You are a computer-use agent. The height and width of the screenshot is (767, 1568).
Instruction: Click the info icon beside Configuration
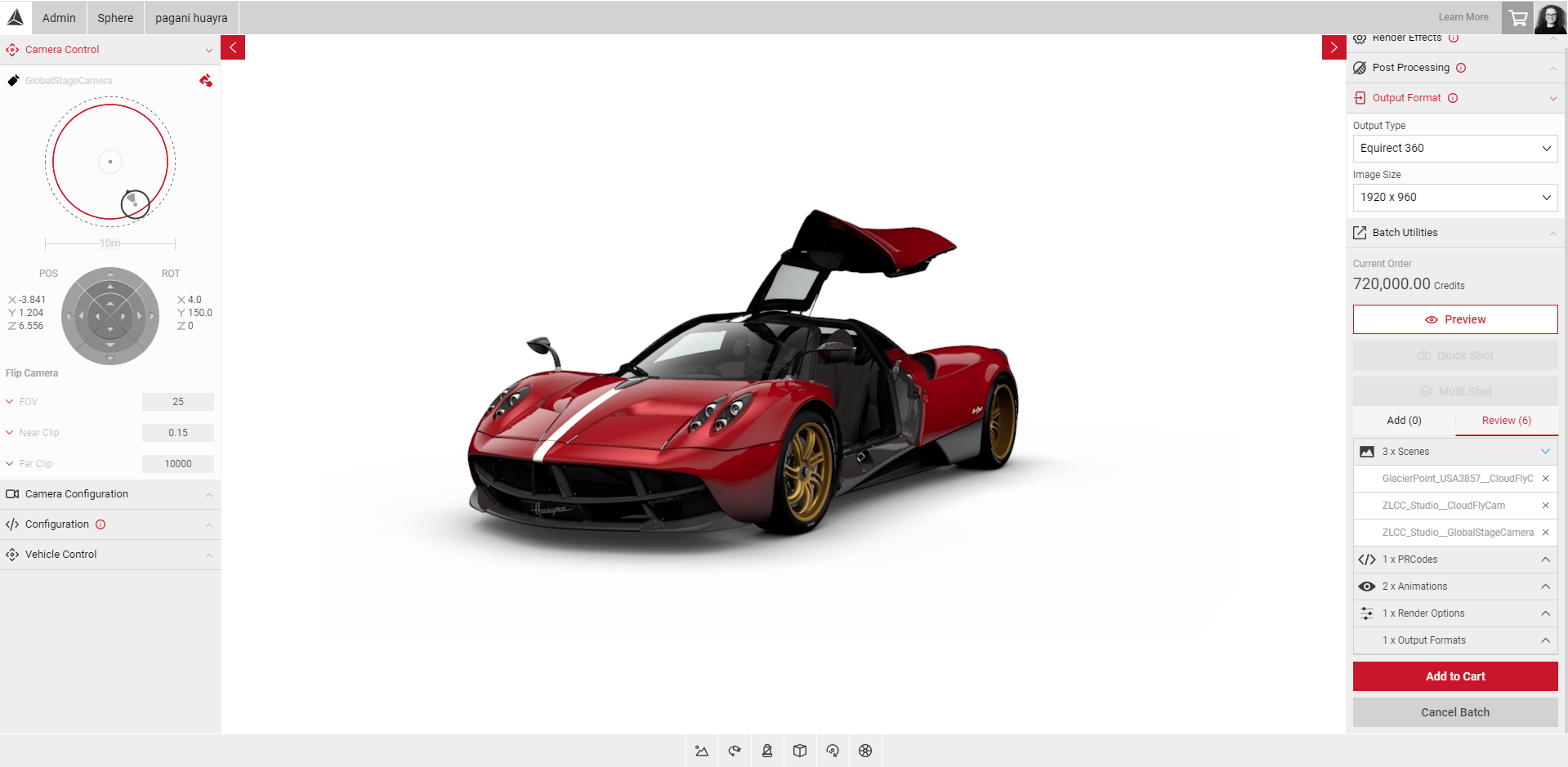coord(101,524)
